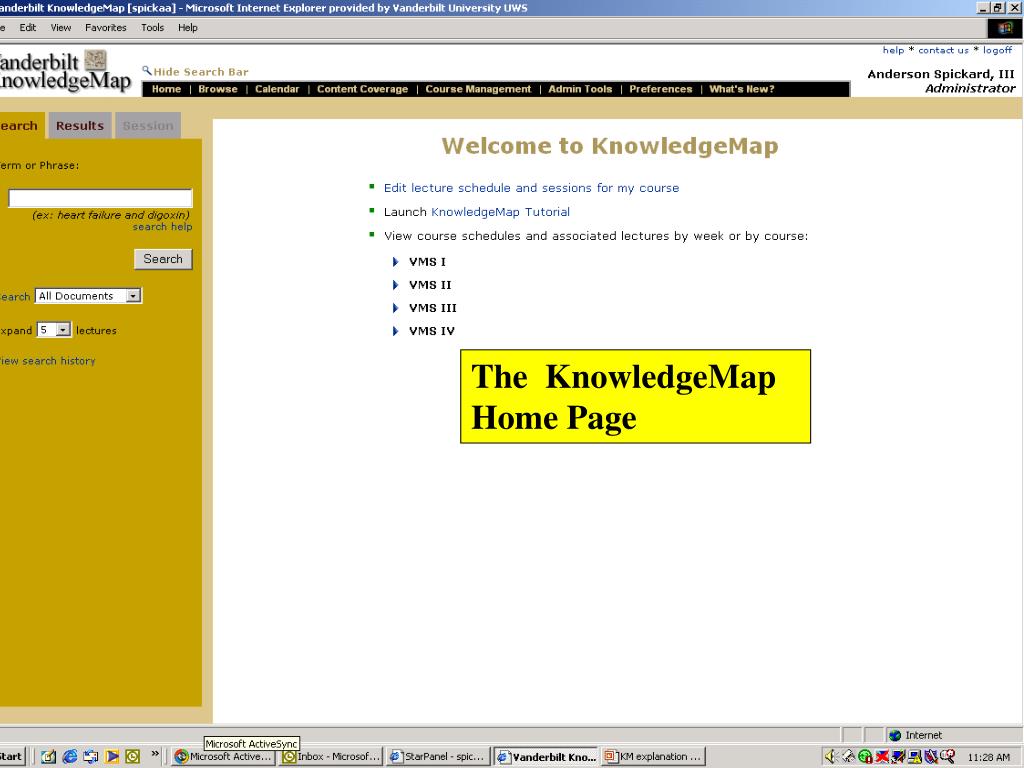Open the All Documents search dropdown
1024x768 pixels.
pyautogui.click(x=88, y=296)
